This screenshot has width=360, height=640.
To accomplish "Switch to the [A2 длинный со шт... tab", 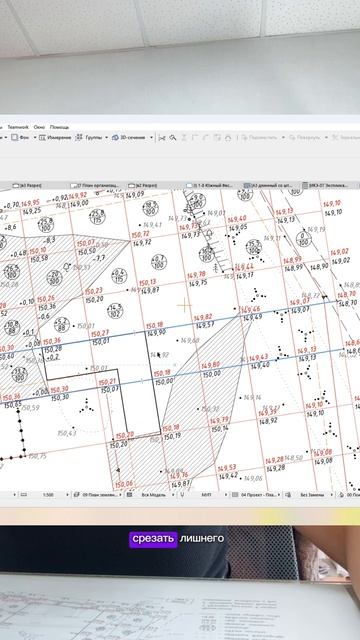I will tap(269, 186).
